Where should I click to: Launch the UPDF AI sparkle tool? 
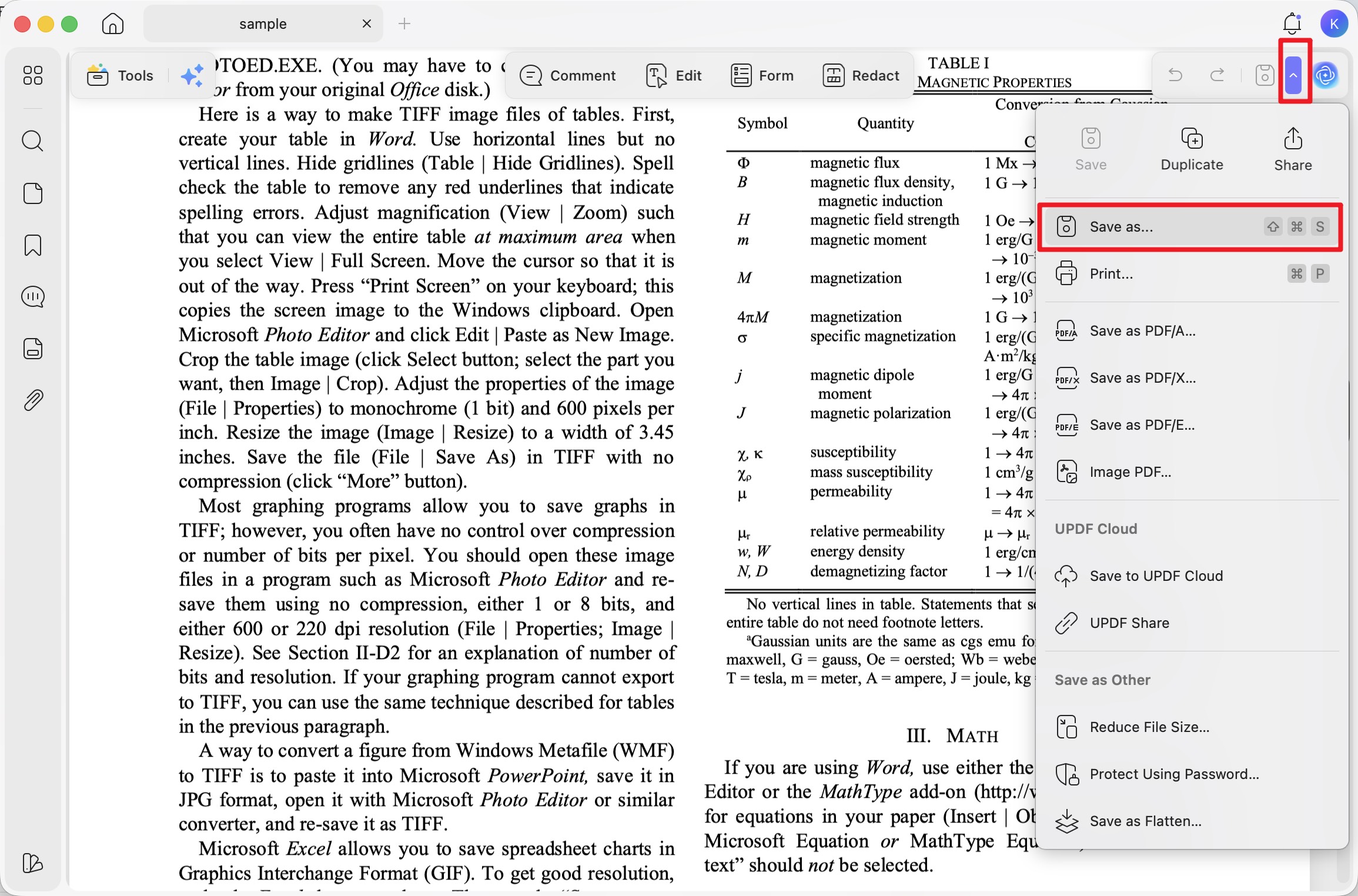point(192,76)
